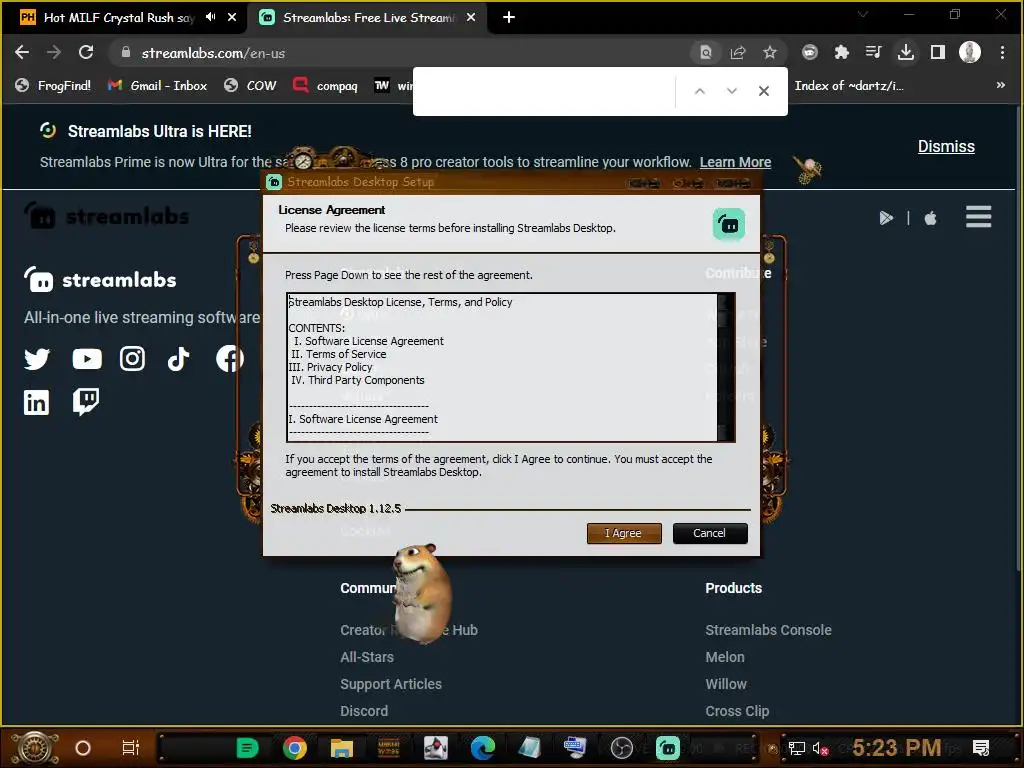Open File Explorer from taskbar

(x=342, y=748)
